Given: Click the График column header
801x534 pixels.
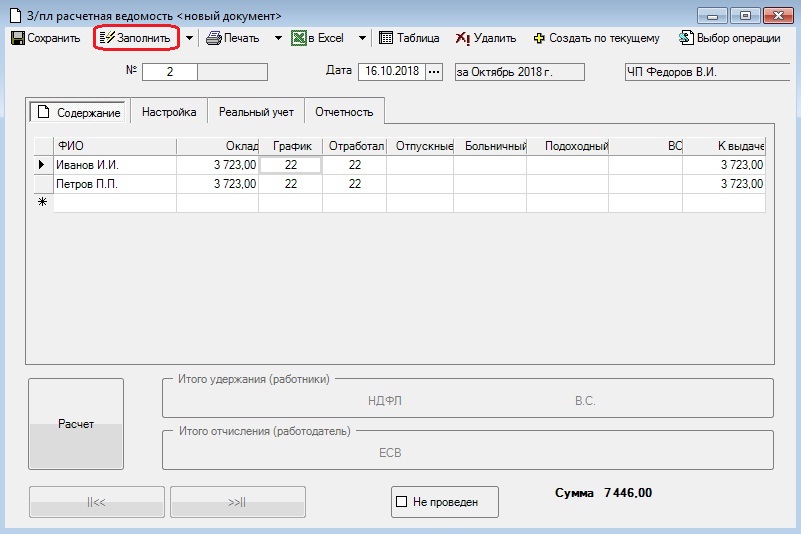Looking at the screenshot, I should (291, 146).
